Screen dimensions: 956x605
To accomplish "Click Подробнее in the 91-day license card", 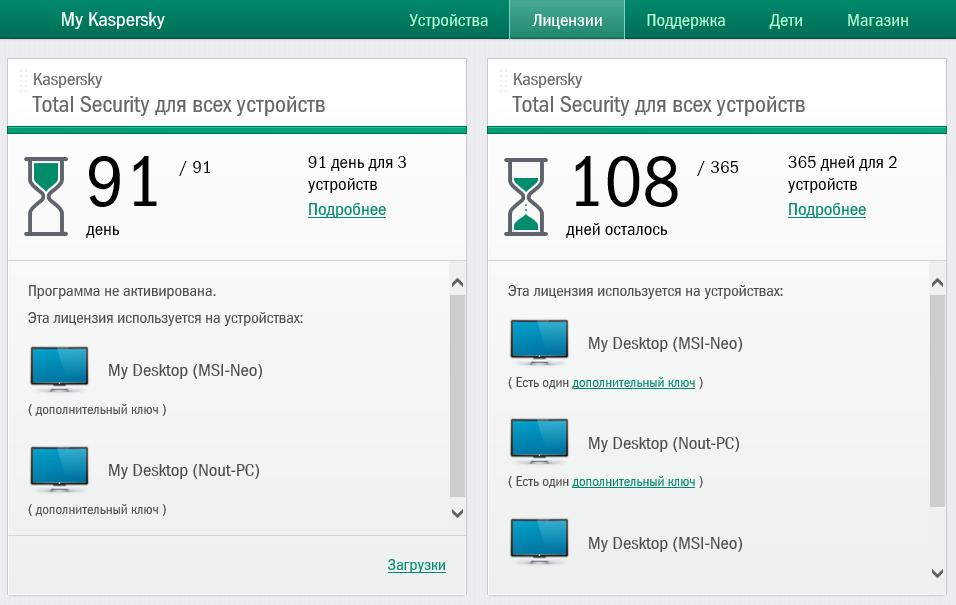I will click(x=347, y=210).
